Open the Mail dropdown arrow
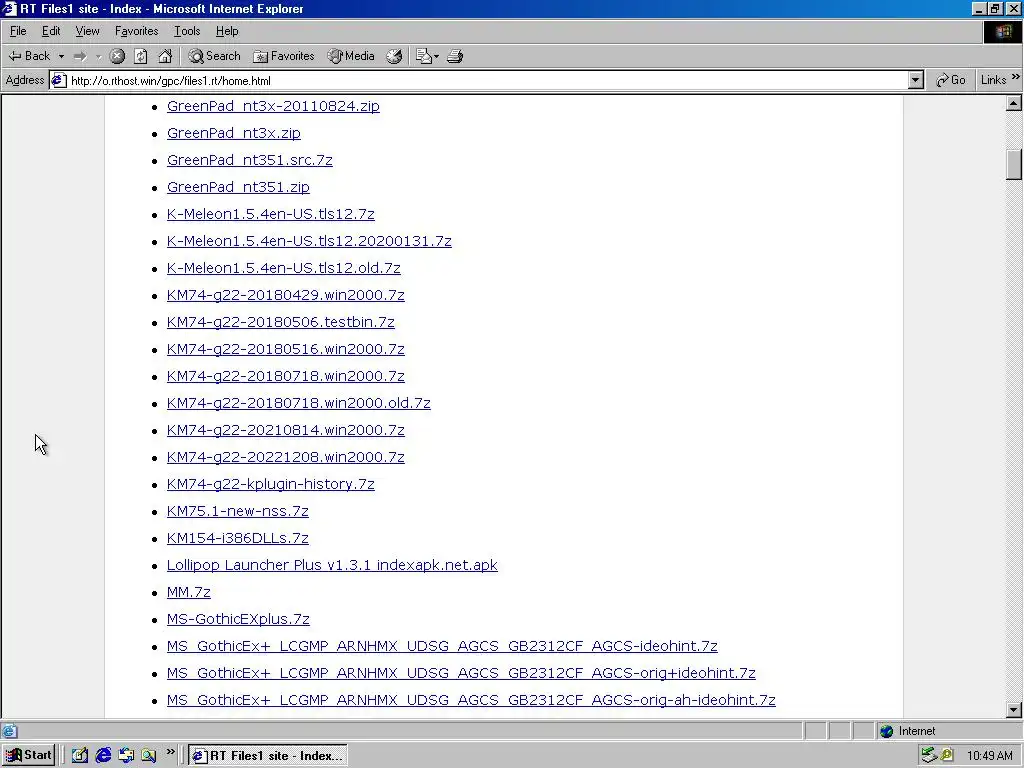Screen dimensions: 1024x768 [x=436, y=56]
